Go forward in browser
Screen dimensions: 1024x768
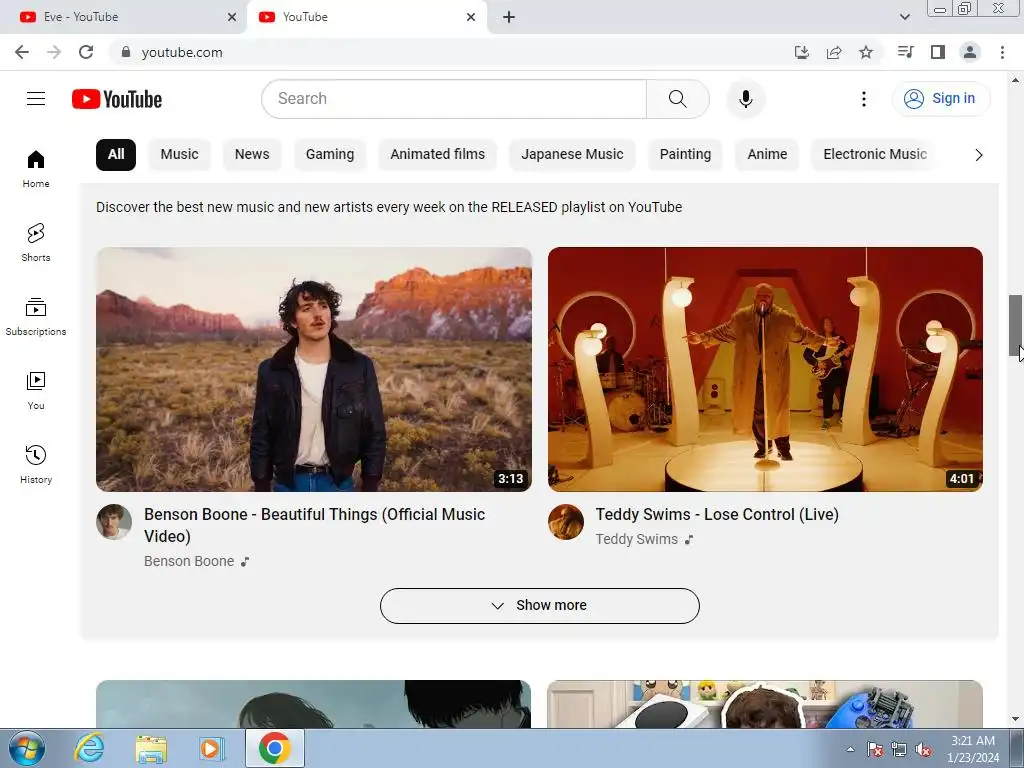54,52
